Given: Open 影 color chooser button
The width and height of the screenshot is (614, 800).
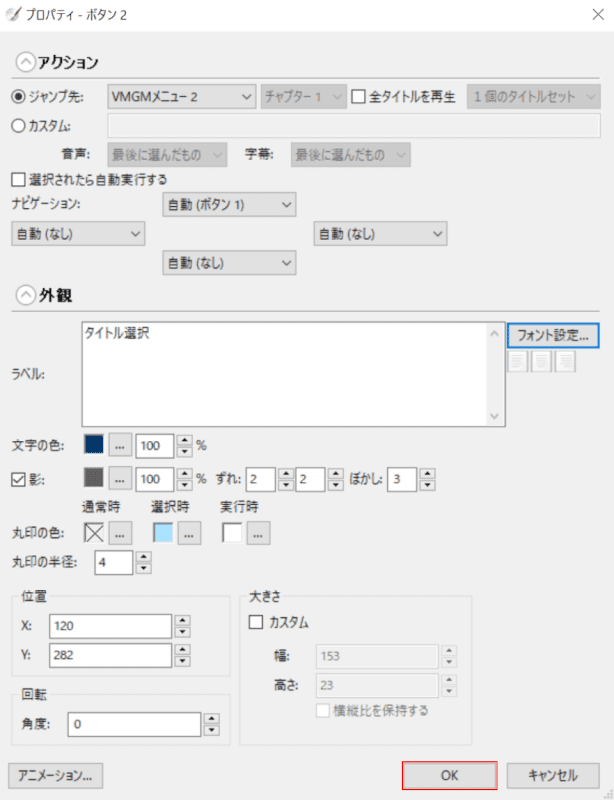Looking at the screenshot, I should (119, 479).
